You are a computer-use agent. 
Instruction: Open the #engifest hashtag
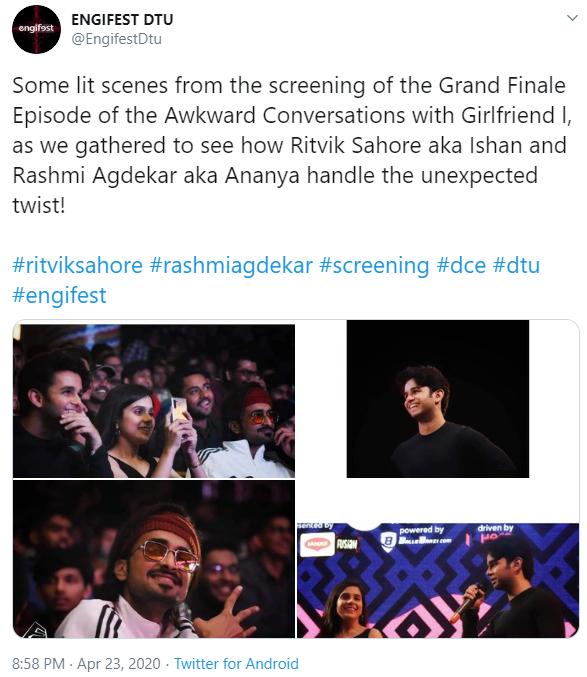(x=60, y=295)
